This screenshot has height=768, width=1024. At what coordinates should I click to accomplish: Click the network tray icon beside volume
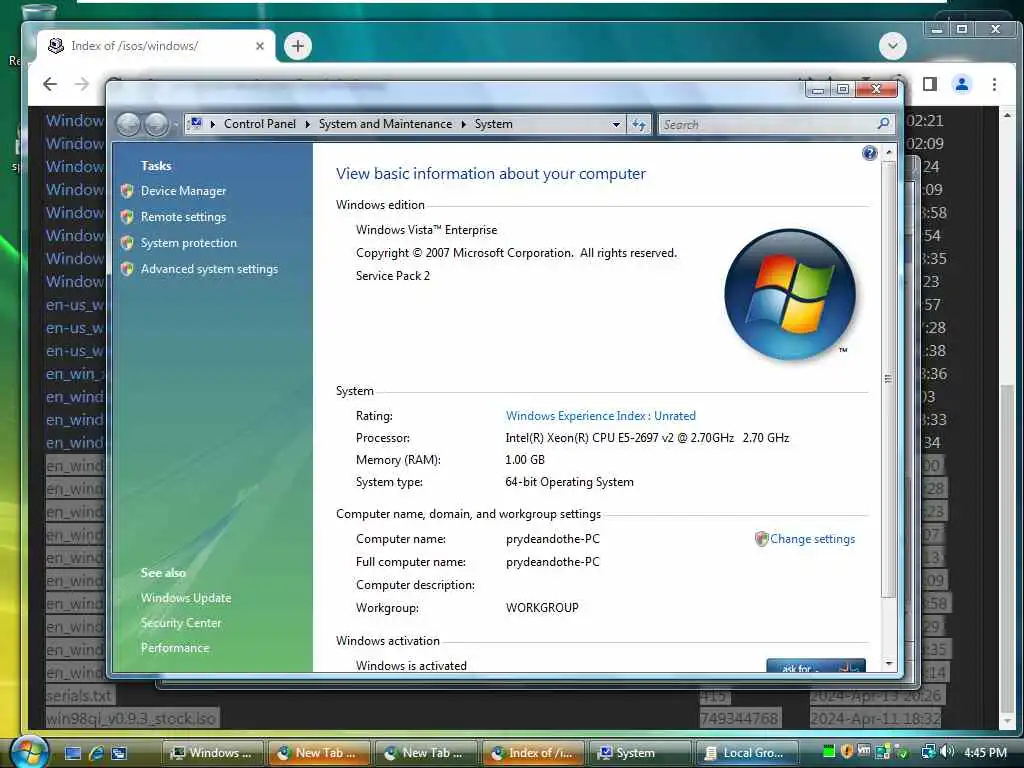pos(928,752)
